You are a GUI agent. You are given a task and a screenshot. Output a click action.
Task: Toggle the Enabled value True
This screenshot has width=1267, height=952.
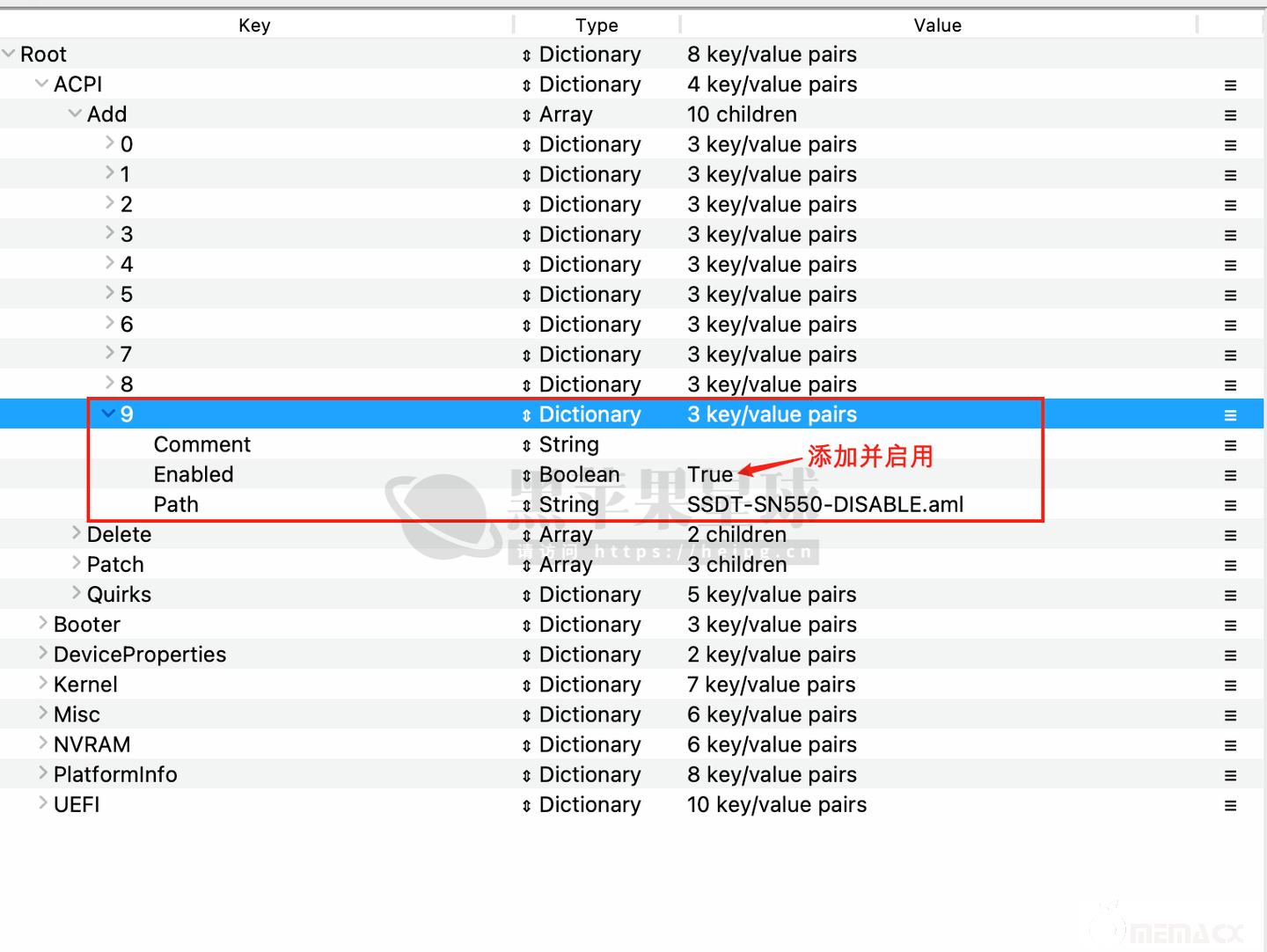(709, 475)
